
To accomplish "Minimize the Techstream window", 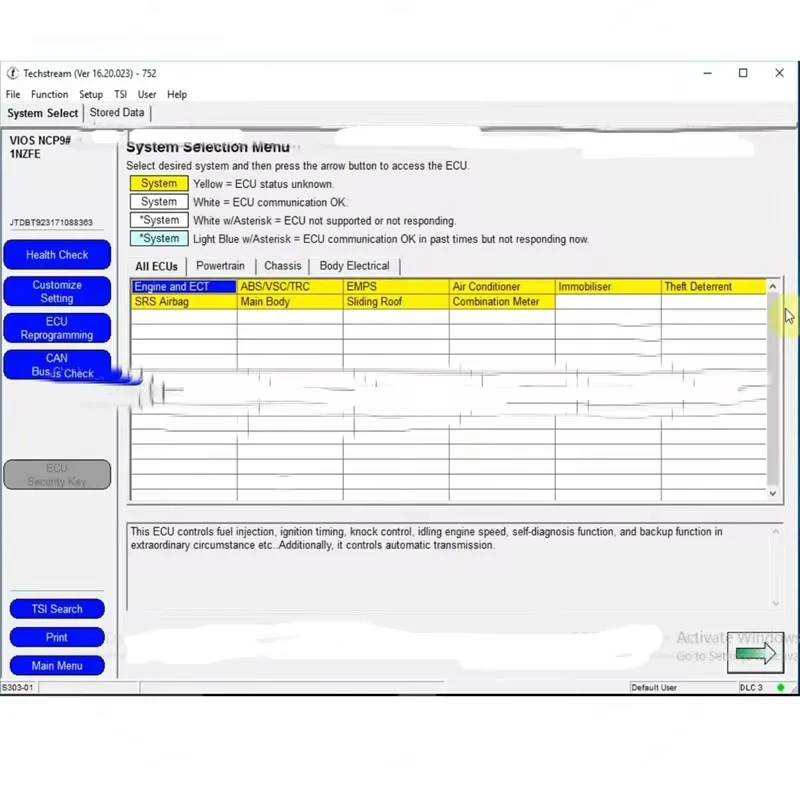I will click(x=707, y=73).
